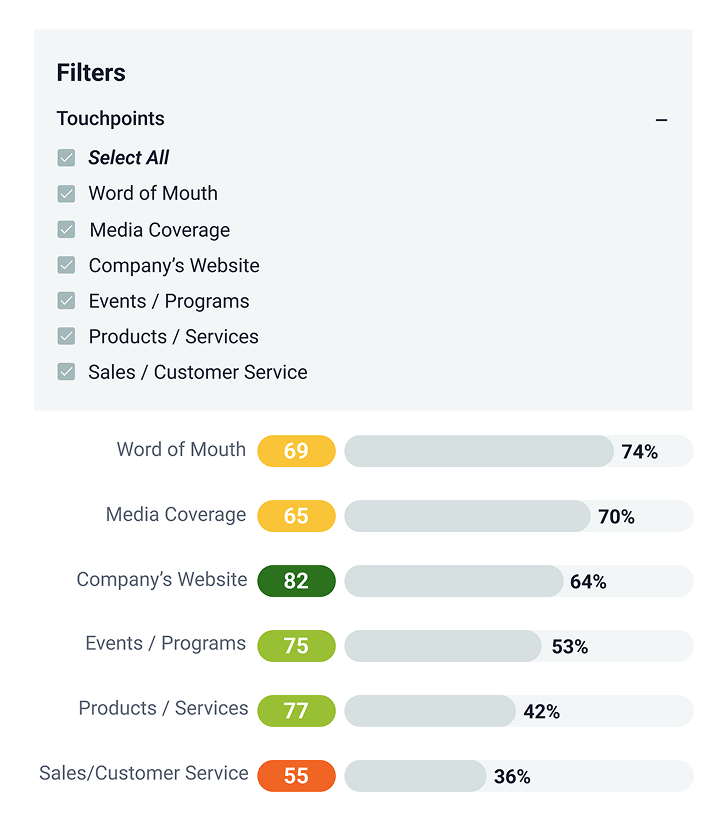Select the green 75 score badge

tap(296, 646)
